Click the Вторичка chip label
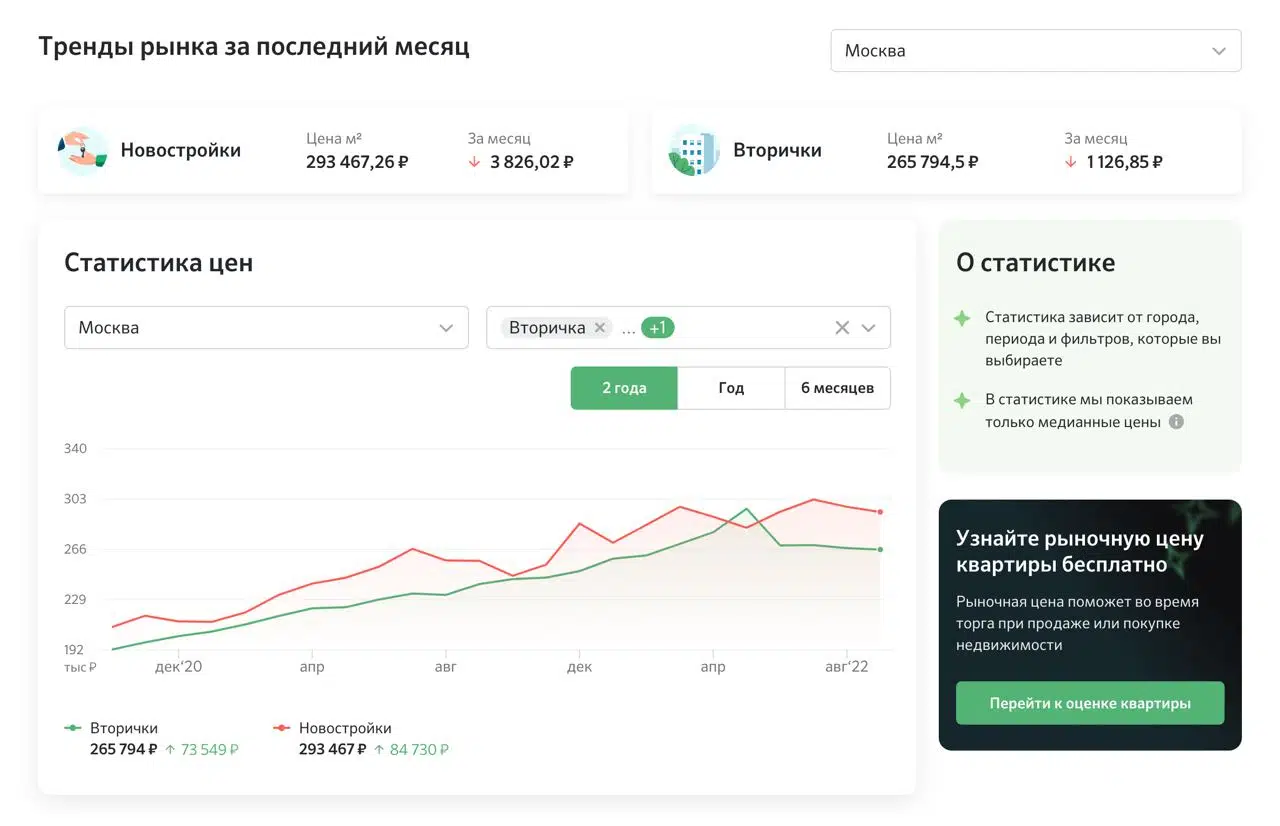Image resolution: width=1280 pixels, height=826 pixels. [547, 328]
